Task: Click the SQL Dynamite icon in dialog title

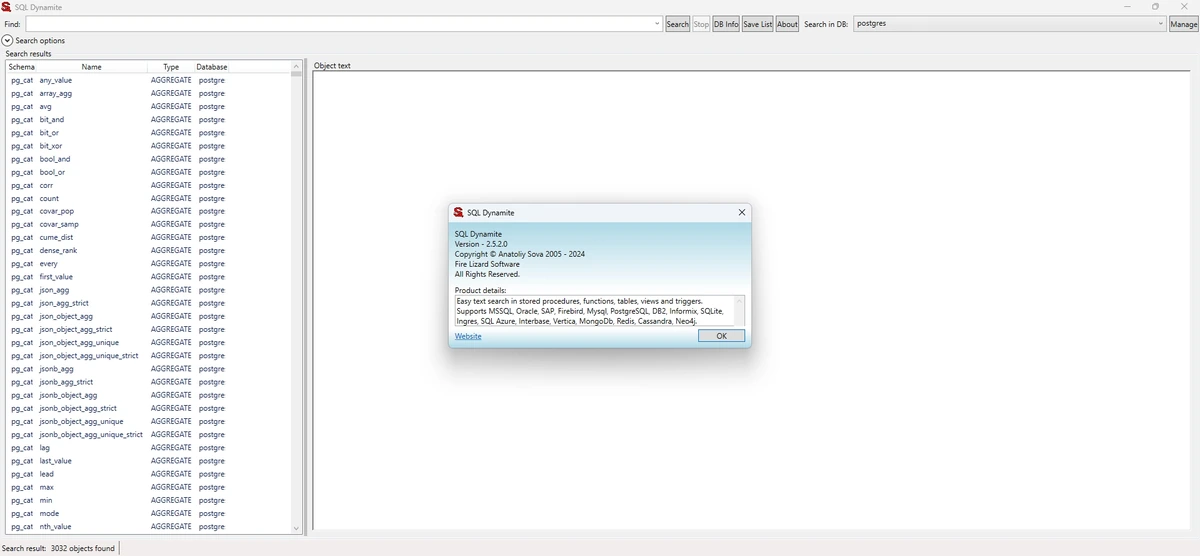Action: [458, 212]
